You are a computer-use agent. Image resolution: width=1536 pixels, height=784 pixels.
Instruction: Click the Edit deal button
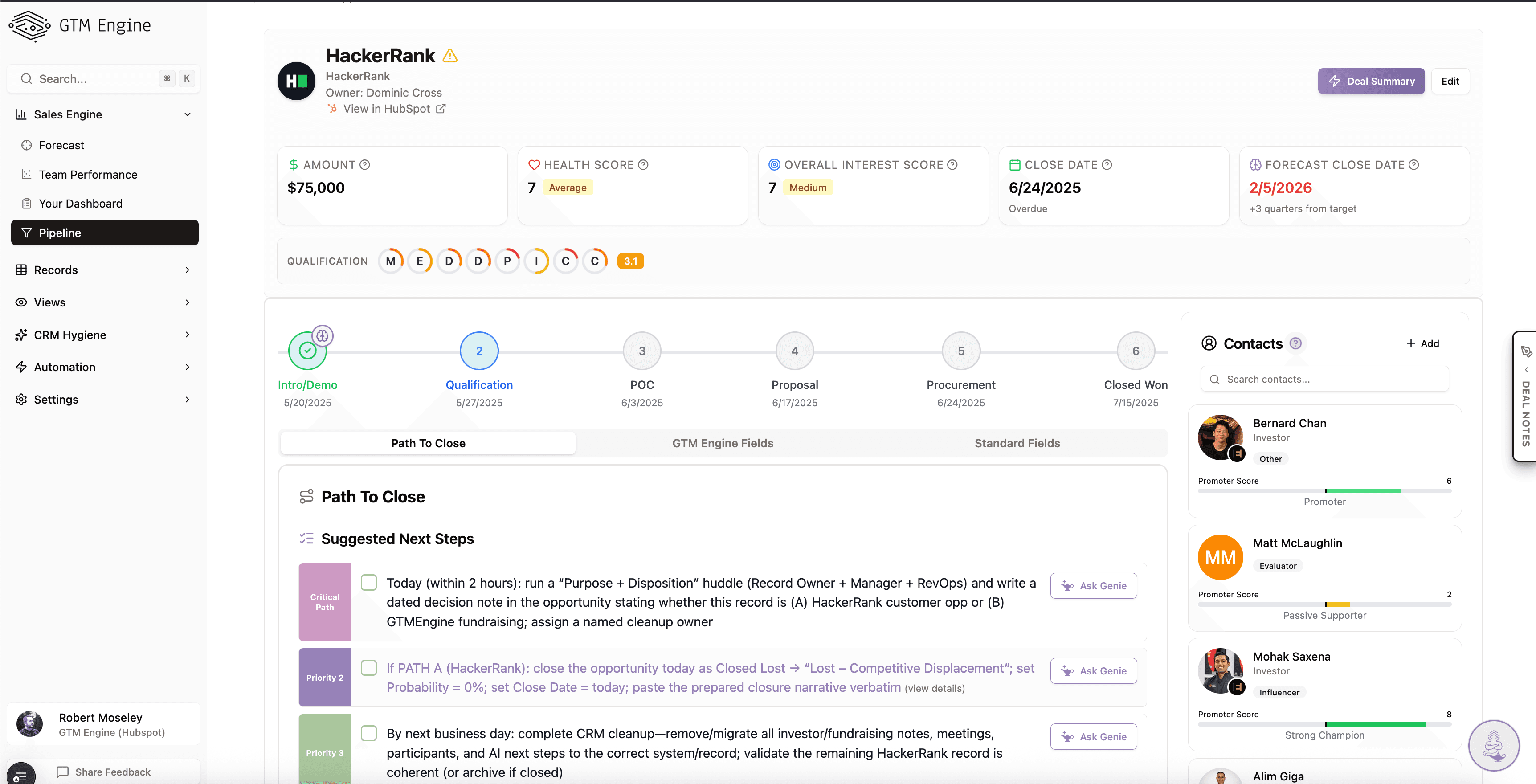[x=1450, y=81]
